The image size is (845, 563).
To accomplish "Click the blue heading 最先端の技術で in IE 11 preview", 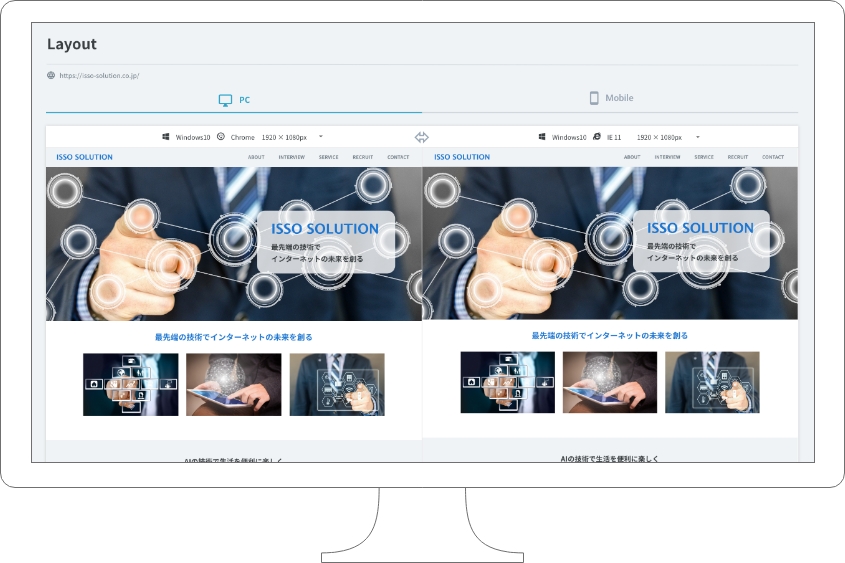I will click(609, 336).
